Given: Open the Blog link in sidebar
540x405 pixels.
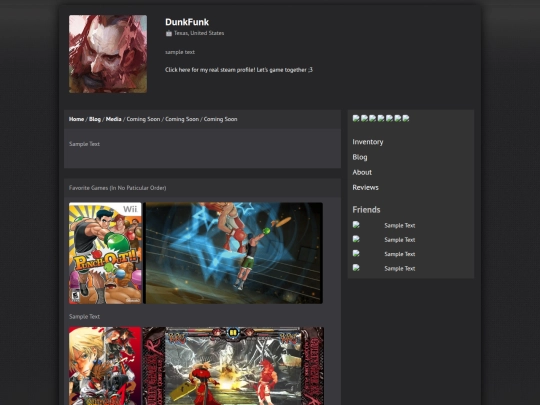Looking at the screenshot, I should pyautogui.click(x=360, y=157).
